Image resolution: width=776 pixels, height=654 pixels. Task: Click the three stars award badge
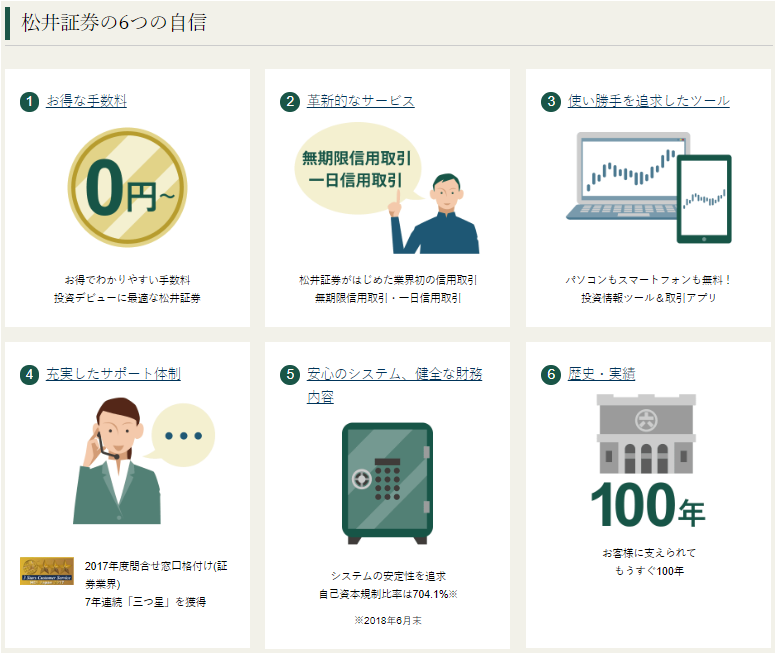pyautogui.click(x=47, y=571)
